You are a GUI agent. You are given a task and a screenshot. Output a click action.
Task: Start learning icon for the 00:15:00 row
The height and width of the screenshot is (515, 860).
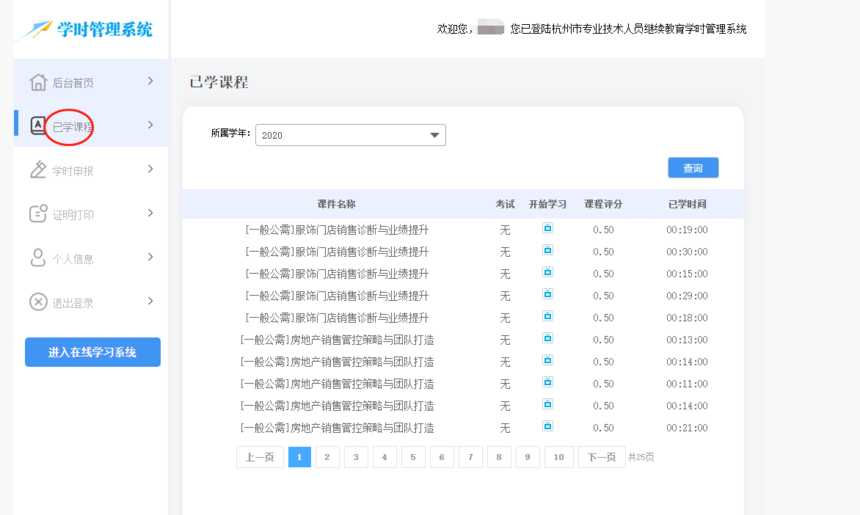pyautogui.click(x=547, y=272)
